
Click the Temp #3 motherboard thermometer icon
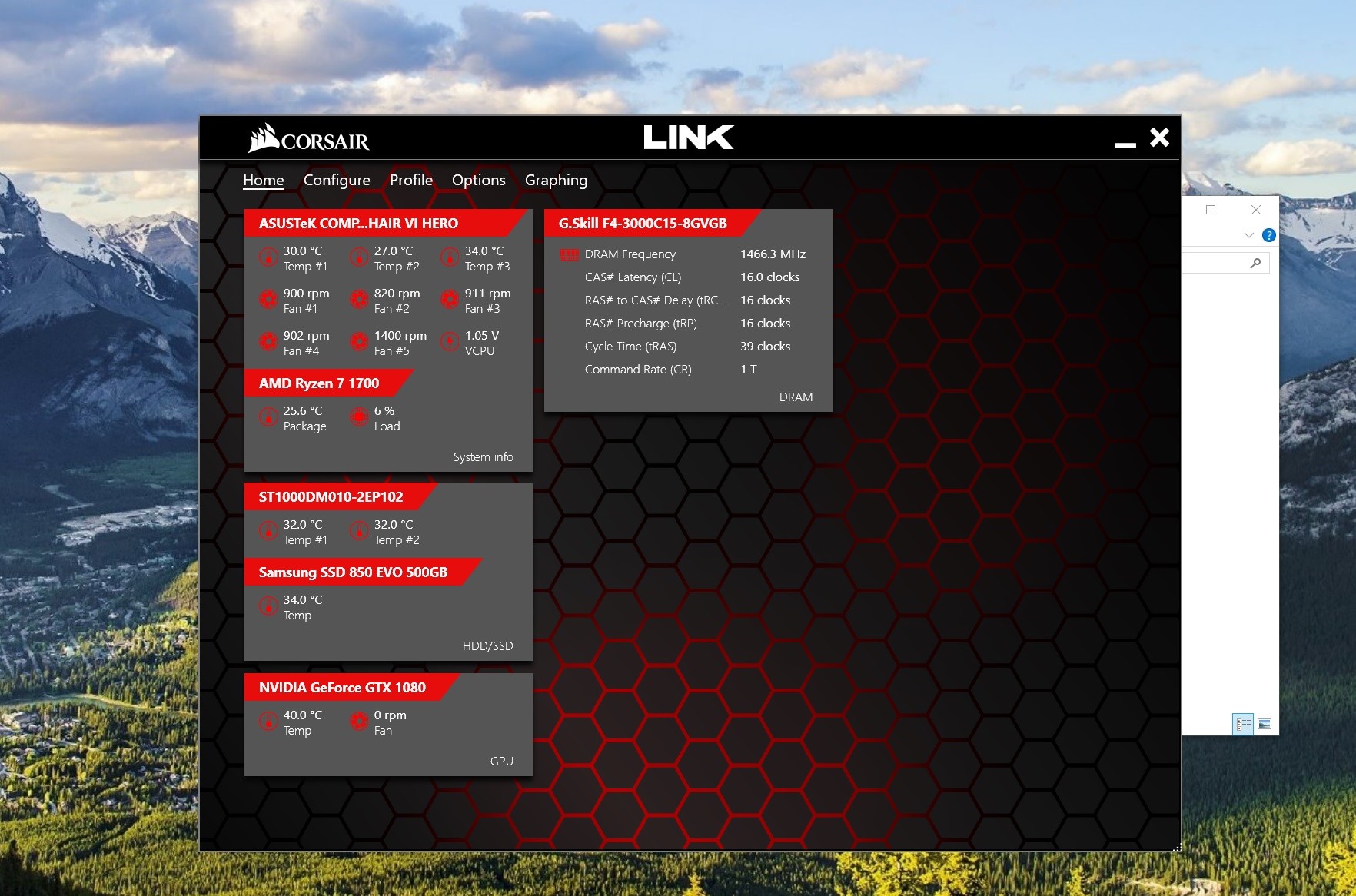pos(450,257)
